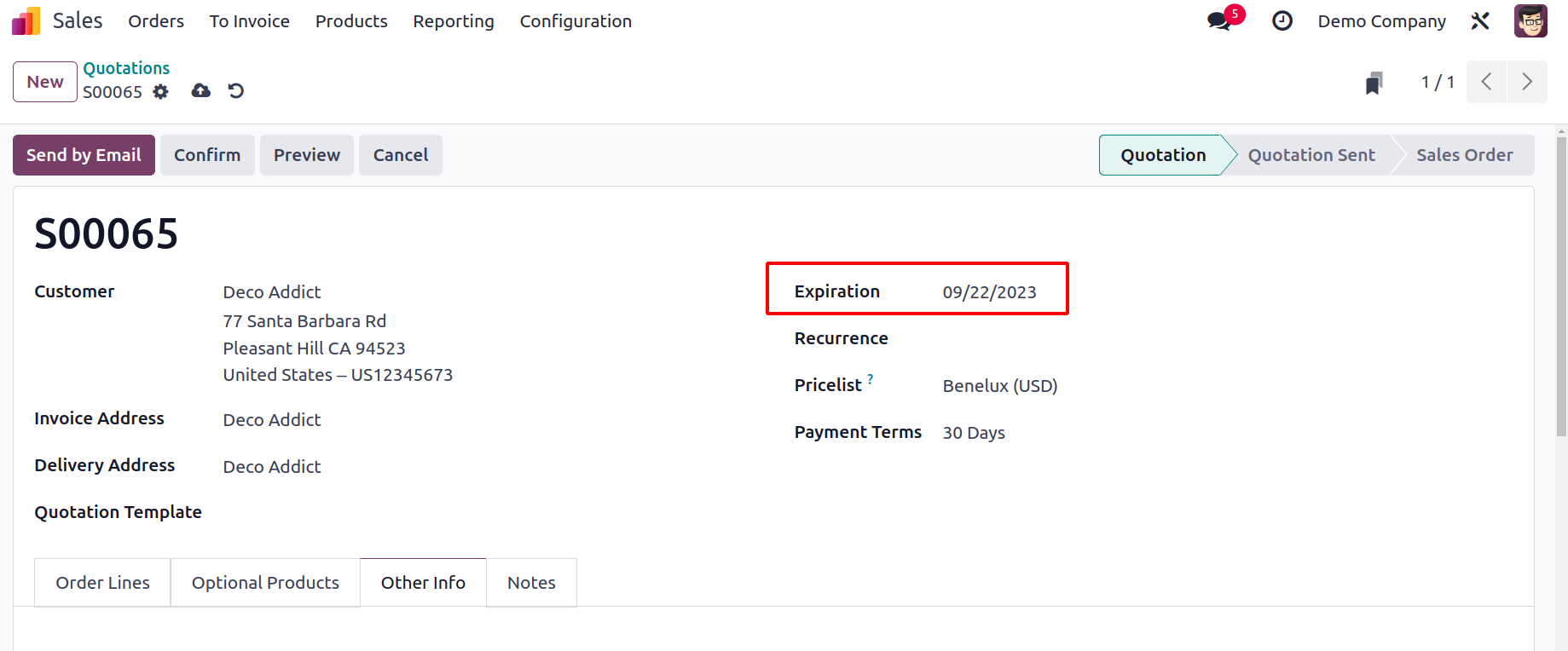Click the Sales app logo icon

pyautogui.click(x=26, y=21)
